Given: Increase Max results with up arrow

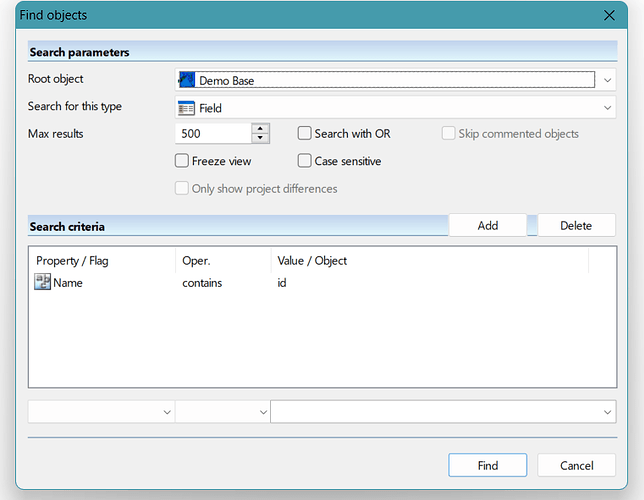Looking at the screenshot, I should 260,129.
